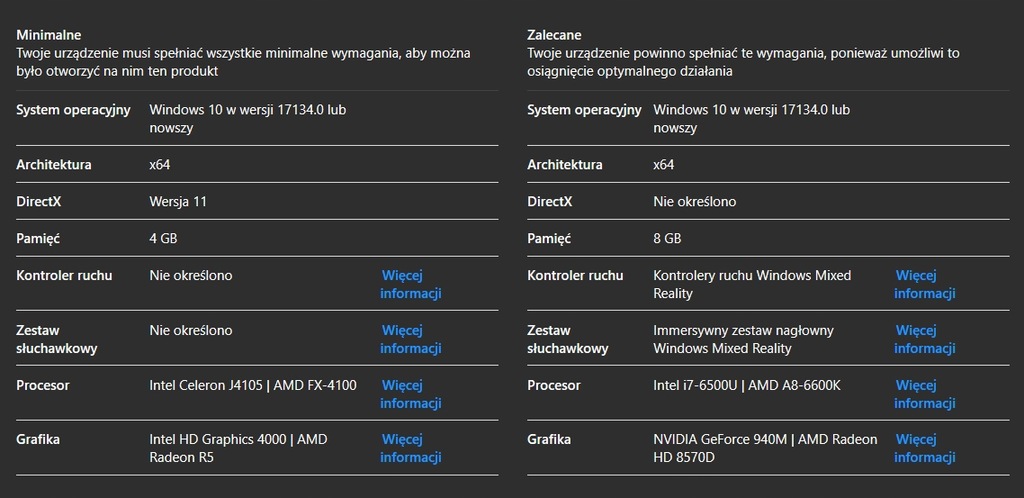Click the 4 GB memory value

click(x=163, y=238)
